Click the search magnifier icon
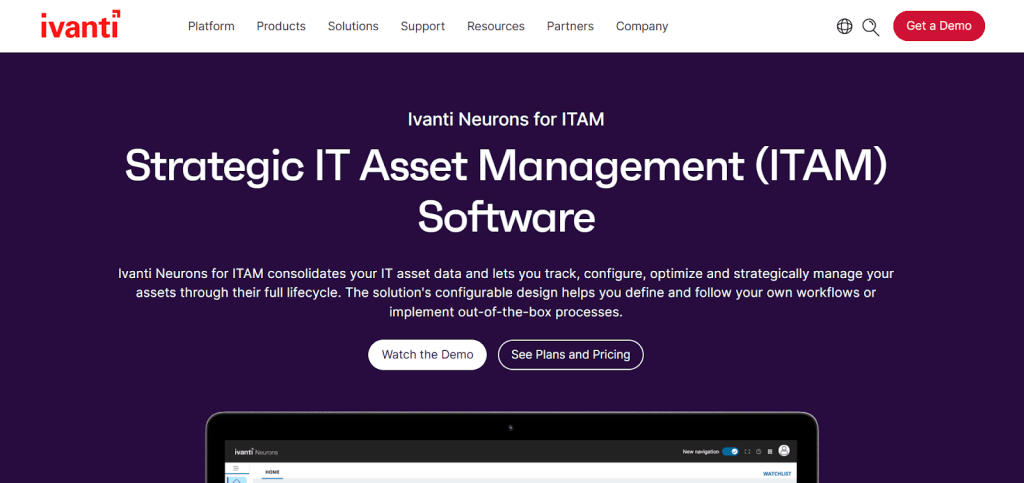1024x483 pixels. click(x=870, y=26)
